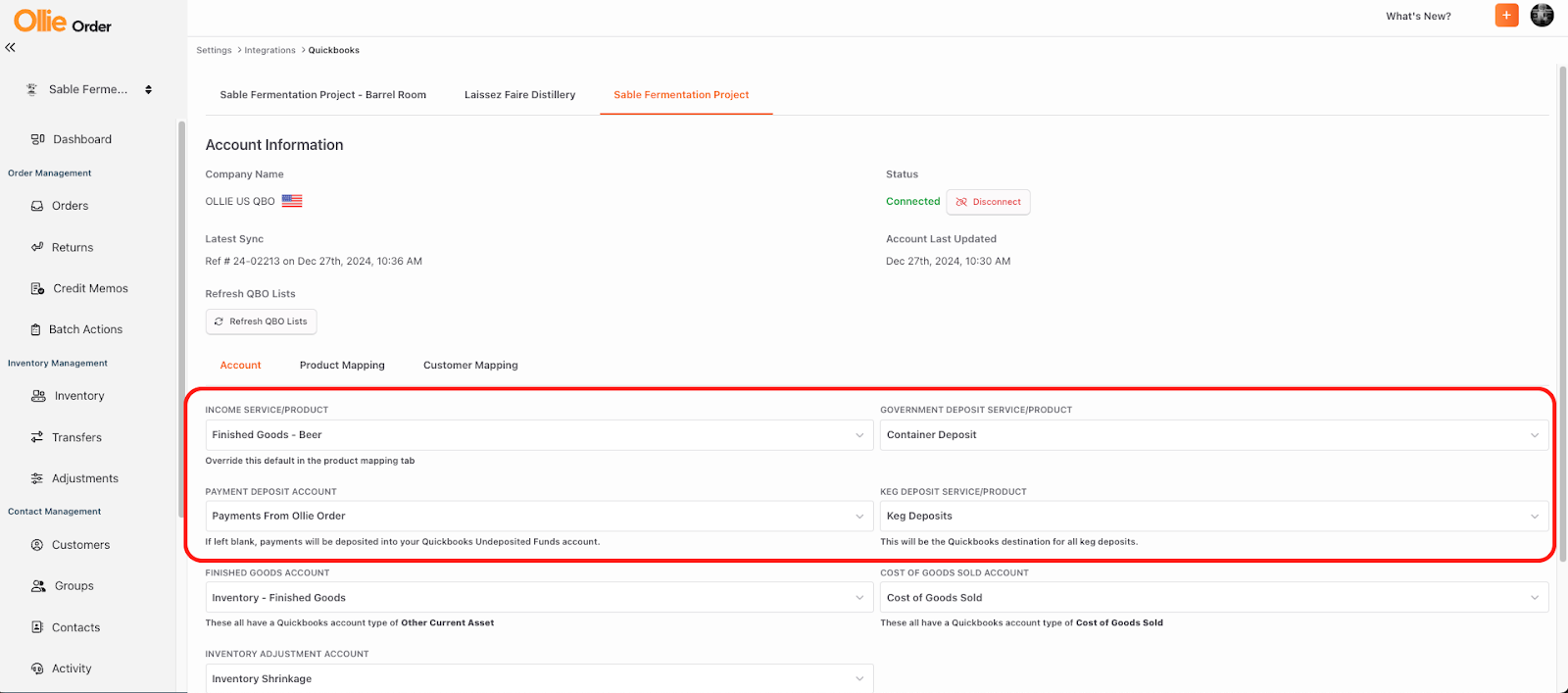Open the Cost of Goods Sold Account dropdown

tap(1214, 597)
